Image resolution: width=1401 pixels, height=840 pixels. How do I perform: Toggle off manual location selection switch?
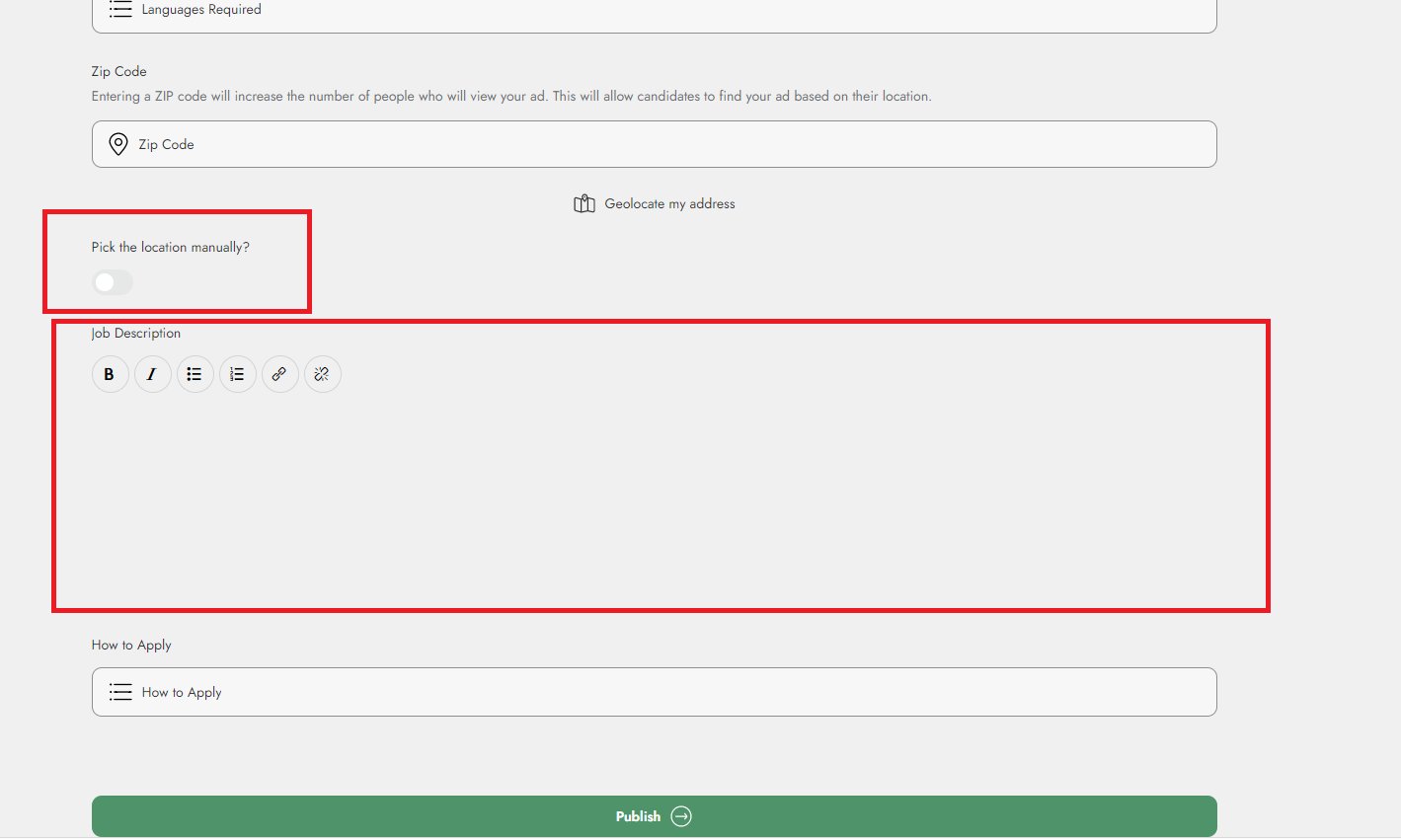tap(112, 282)
